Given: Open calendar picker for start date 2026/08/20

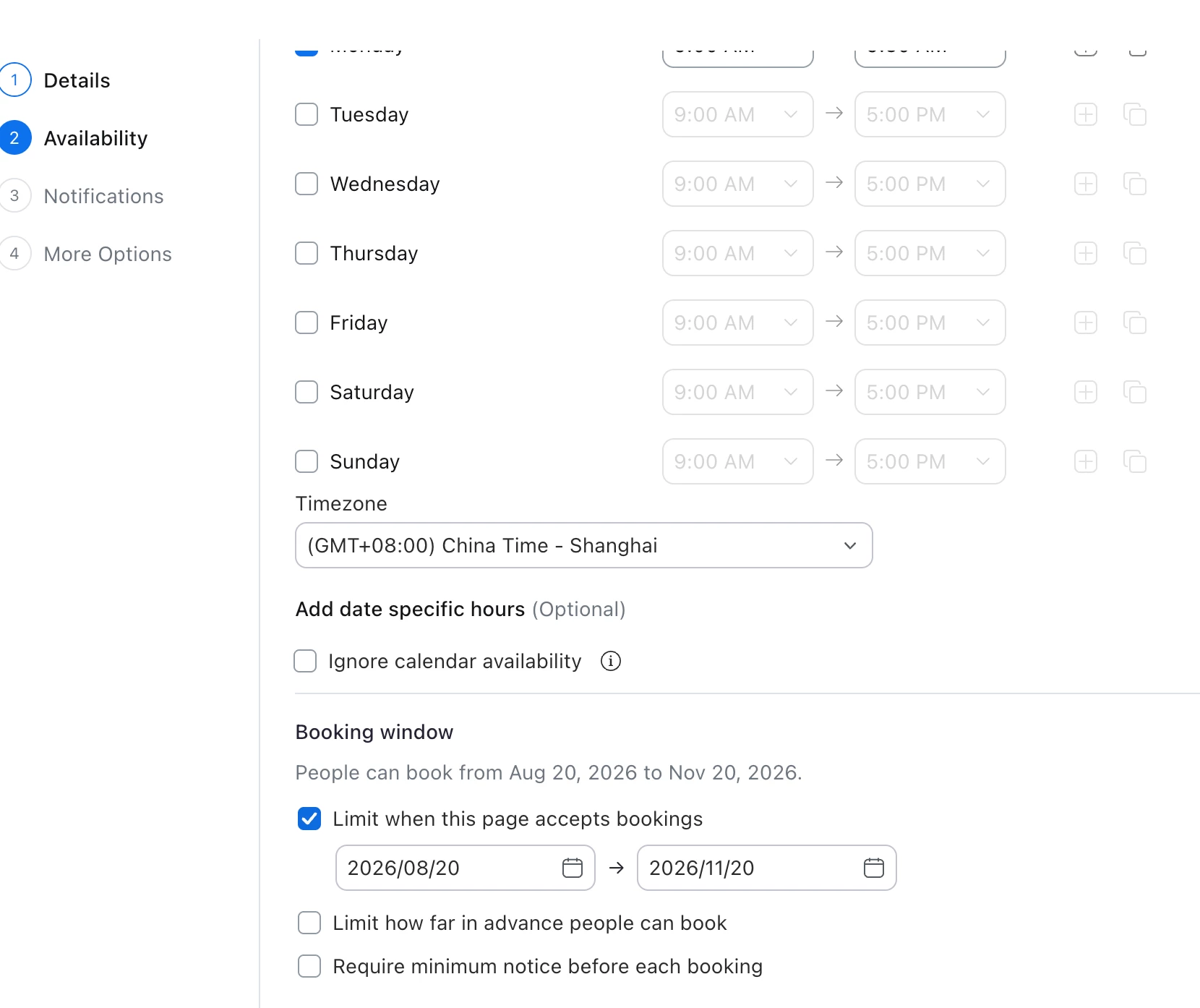Looking at the screenshot, I should tap(573, 868).
